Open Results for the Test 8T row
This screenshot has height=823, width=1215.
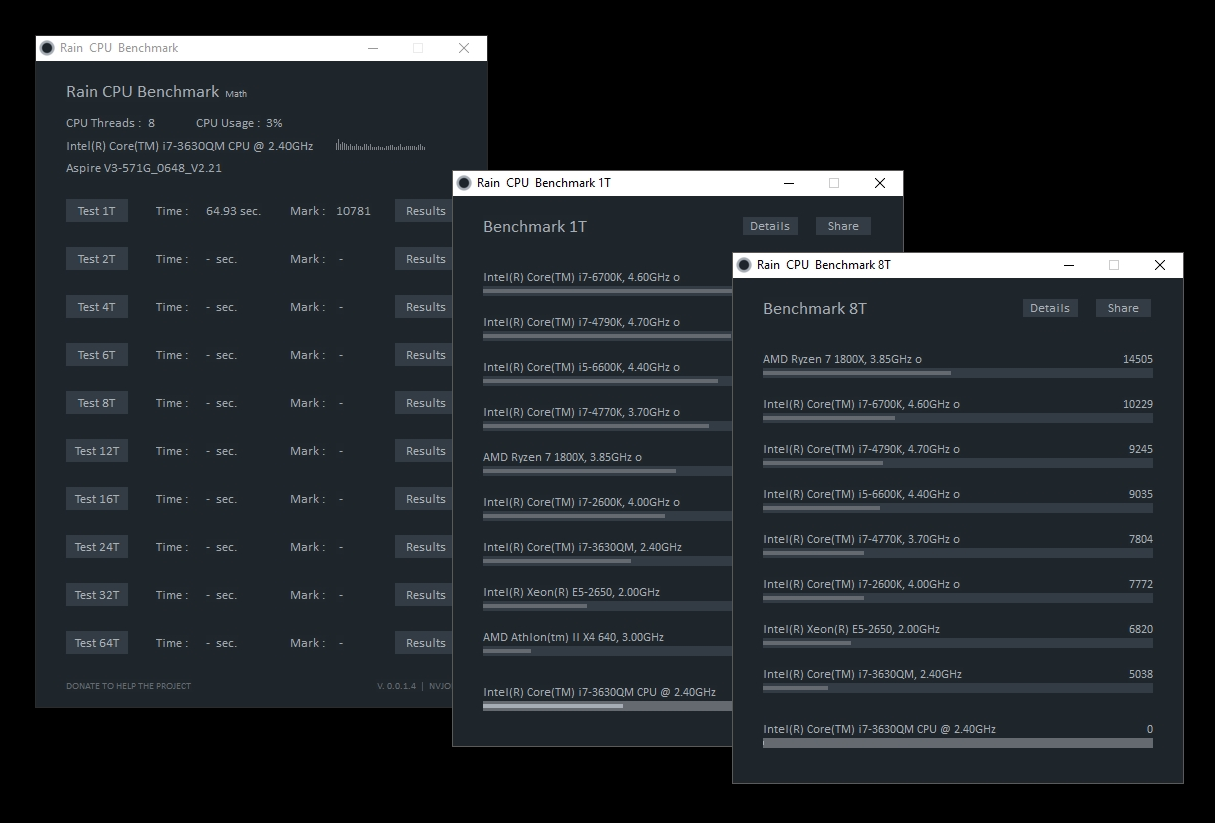[x=424, y=403]
